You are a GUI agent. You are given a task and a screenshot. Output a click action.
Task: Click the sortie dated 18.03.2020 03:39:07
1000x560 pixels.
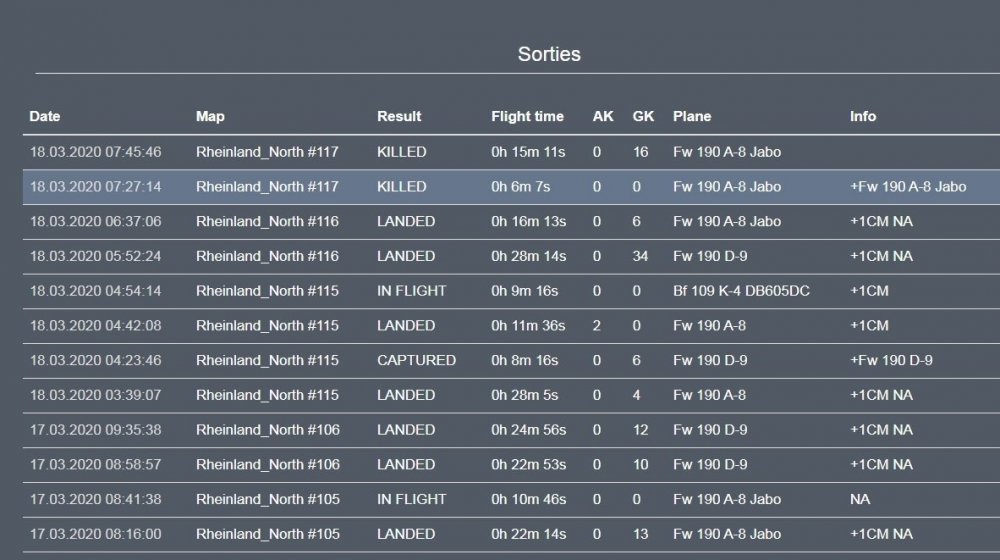95,395
